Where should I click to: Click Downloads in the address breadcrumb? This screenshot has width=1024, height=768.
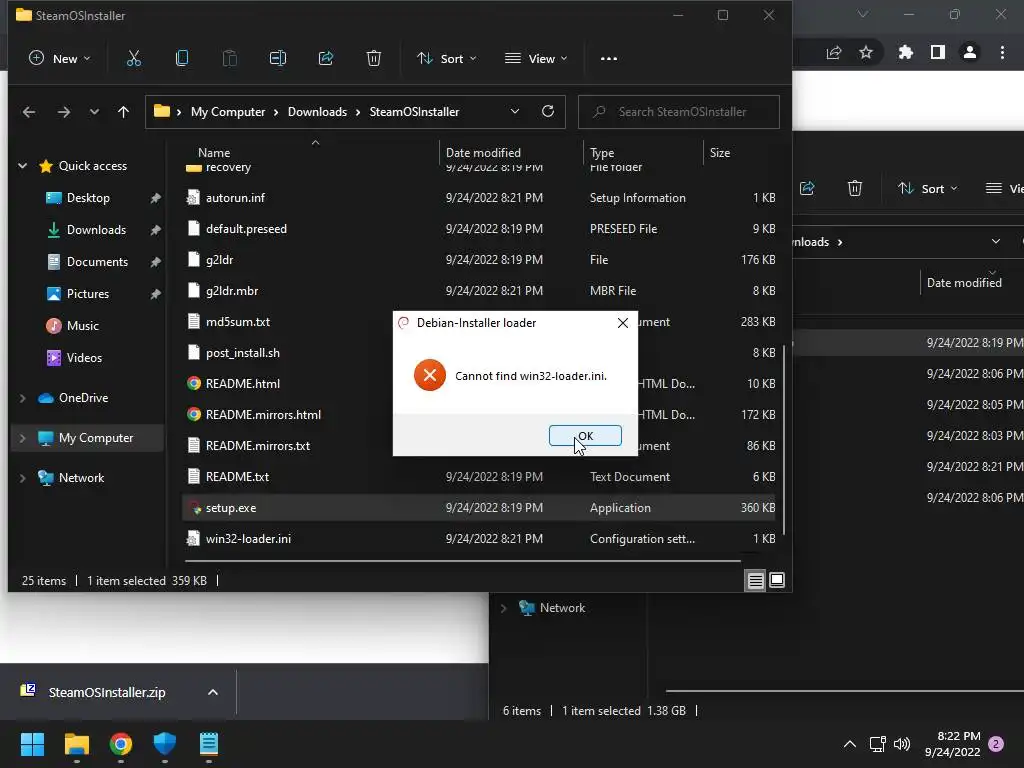(317, 112)
